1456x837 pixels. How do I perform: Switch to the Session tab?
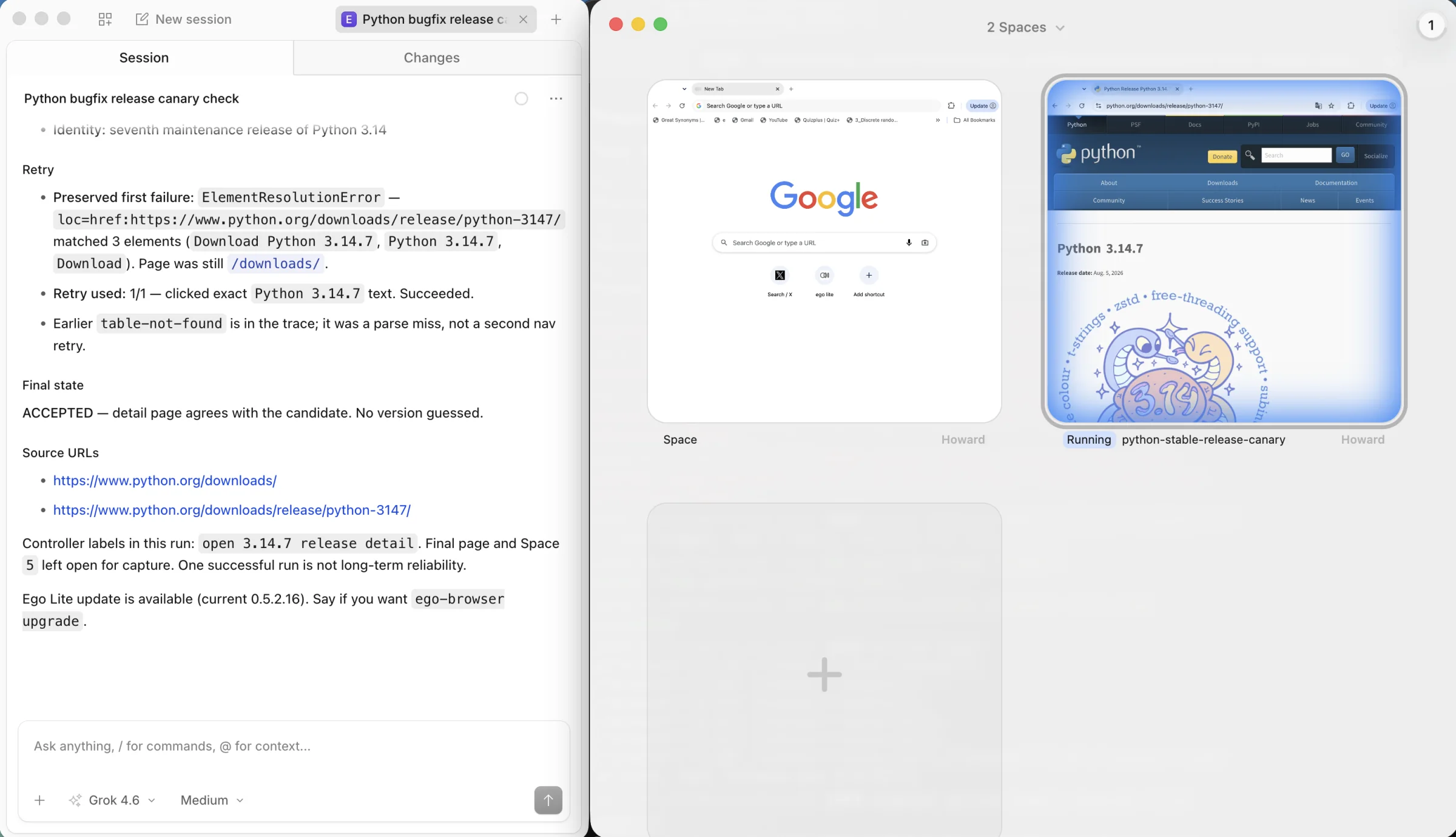point(144,58)
